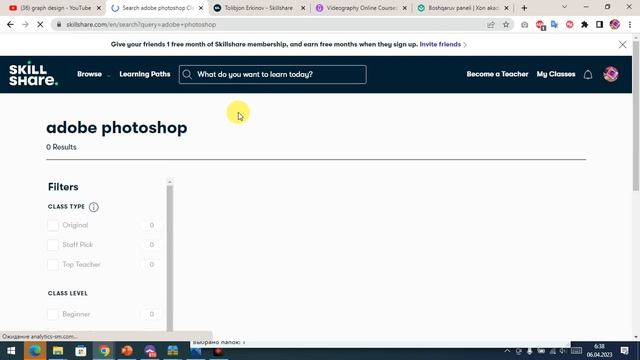Check the Original class type filter

tap(53, 225)
